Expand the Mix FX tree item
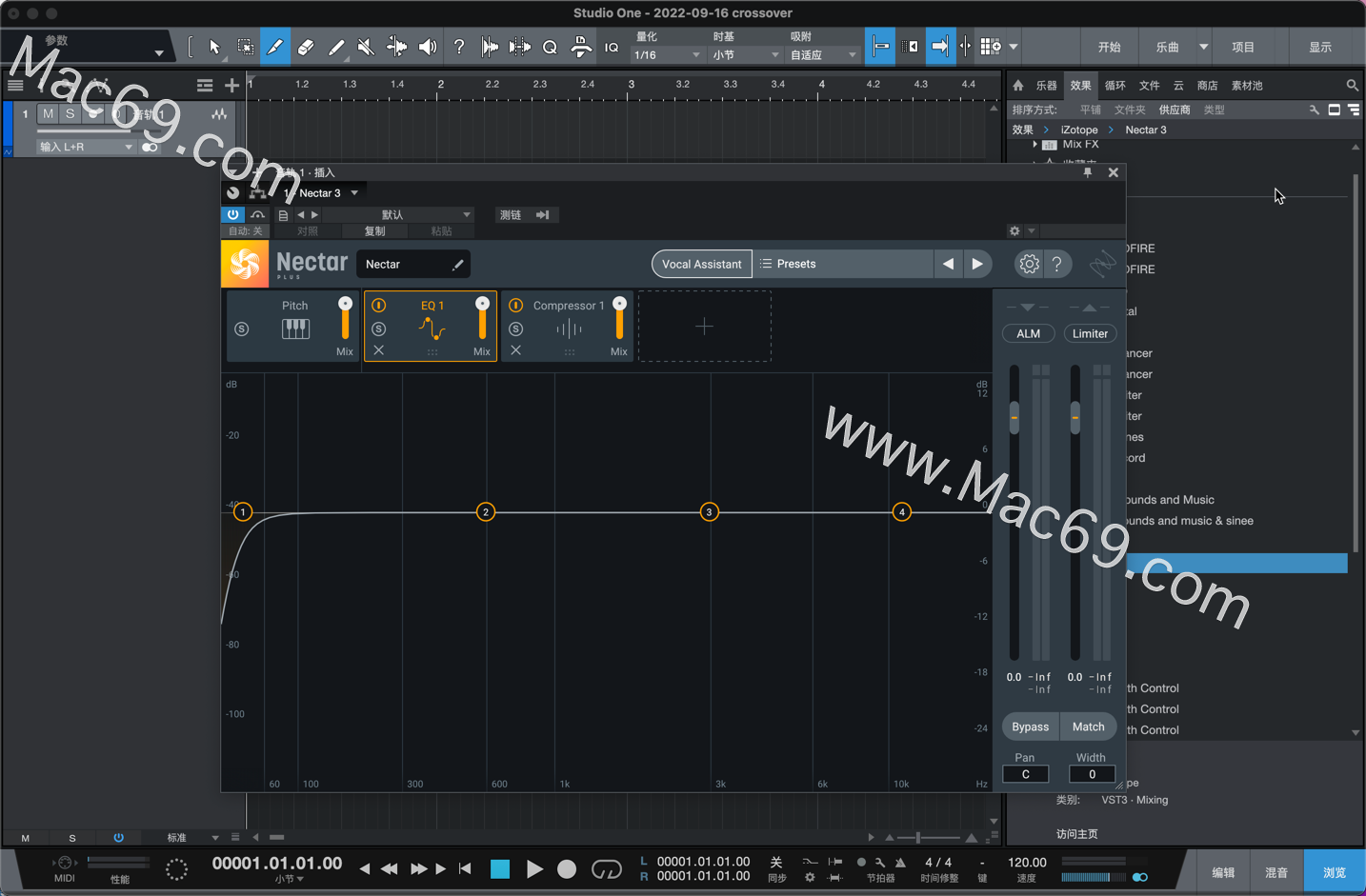 coord(1035,145)
